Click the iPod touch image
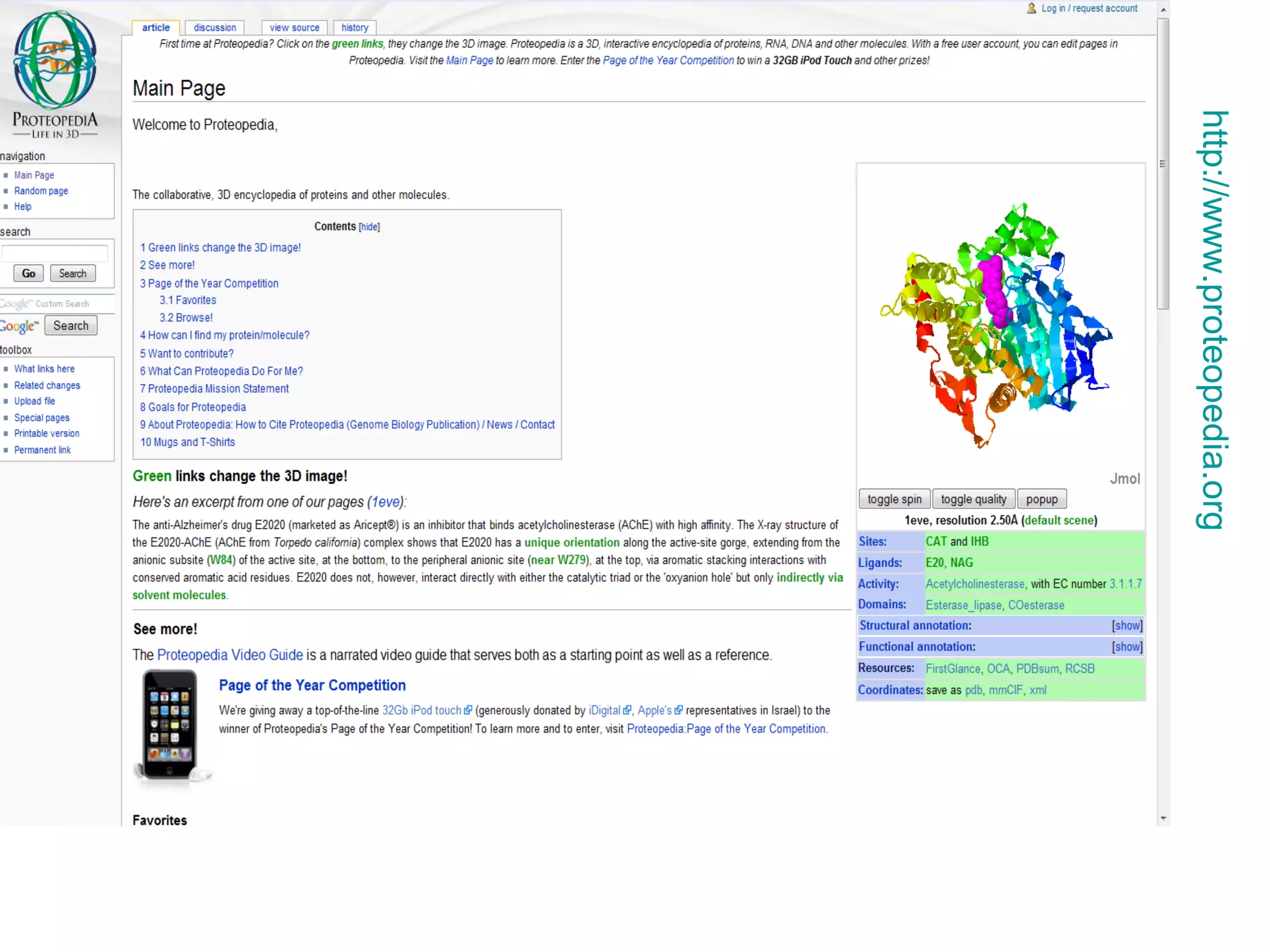Screen dimensions: 1270x952 click(170, 725)
